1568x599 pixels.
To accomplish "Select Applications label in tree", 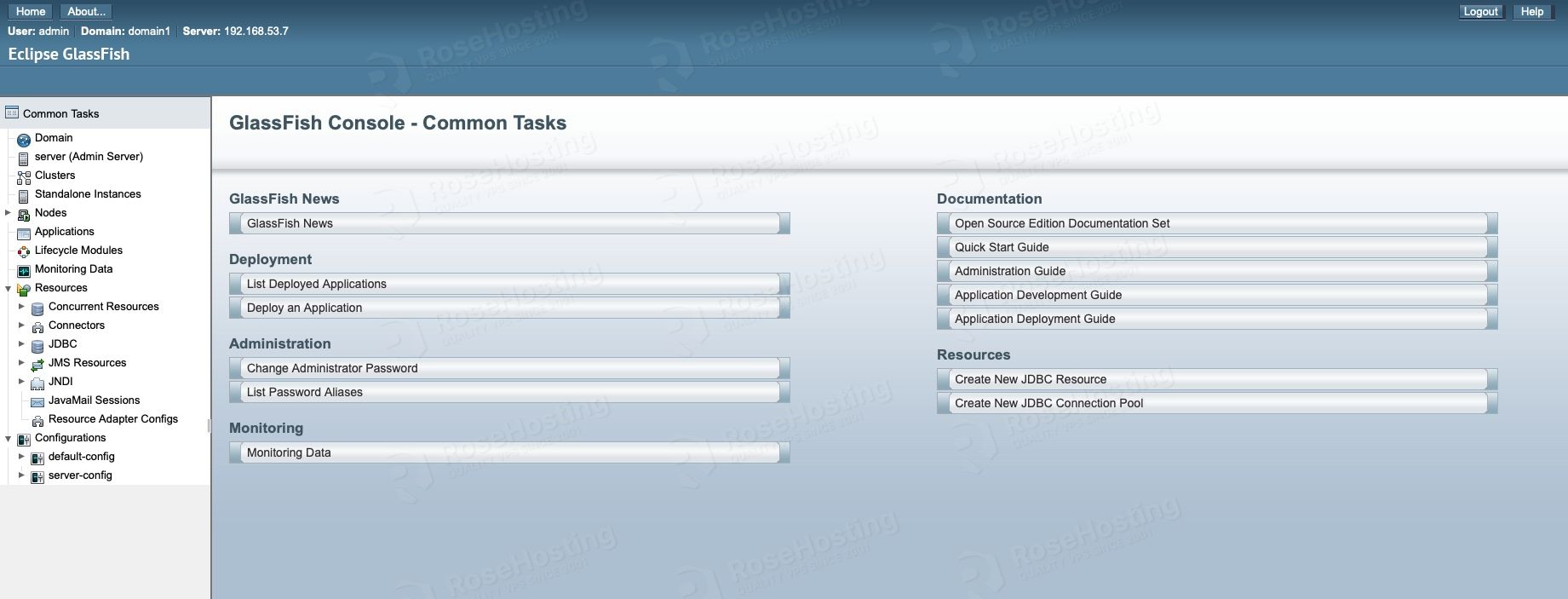I will click(x=65, y=231).
